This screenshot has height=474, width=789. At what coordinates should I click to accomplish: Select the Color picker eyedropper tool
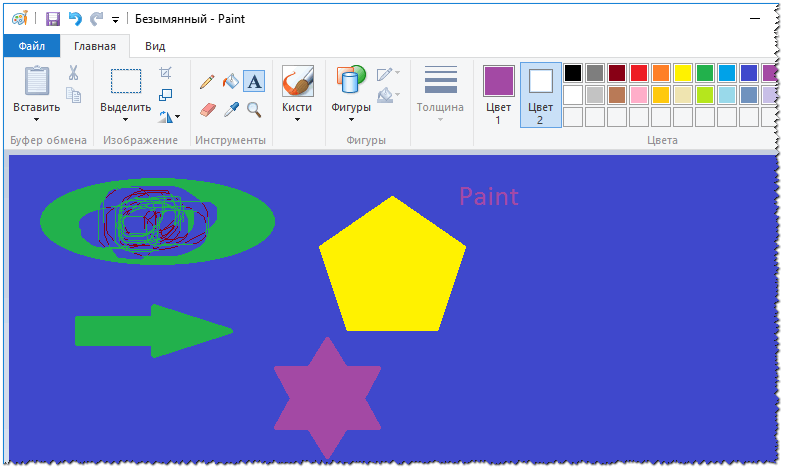[x=230, y=109]
